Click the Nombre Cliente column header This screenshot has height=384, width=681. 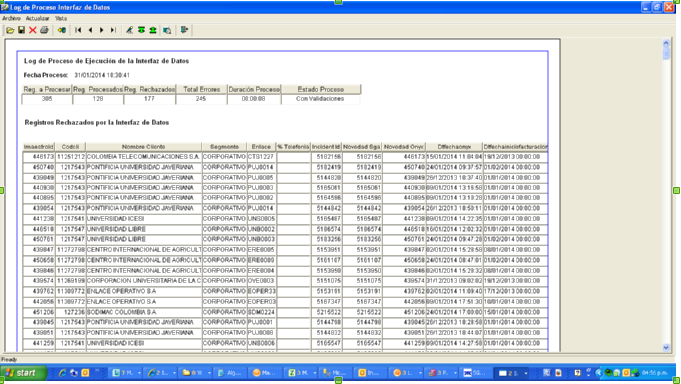(x=144, y=147)
